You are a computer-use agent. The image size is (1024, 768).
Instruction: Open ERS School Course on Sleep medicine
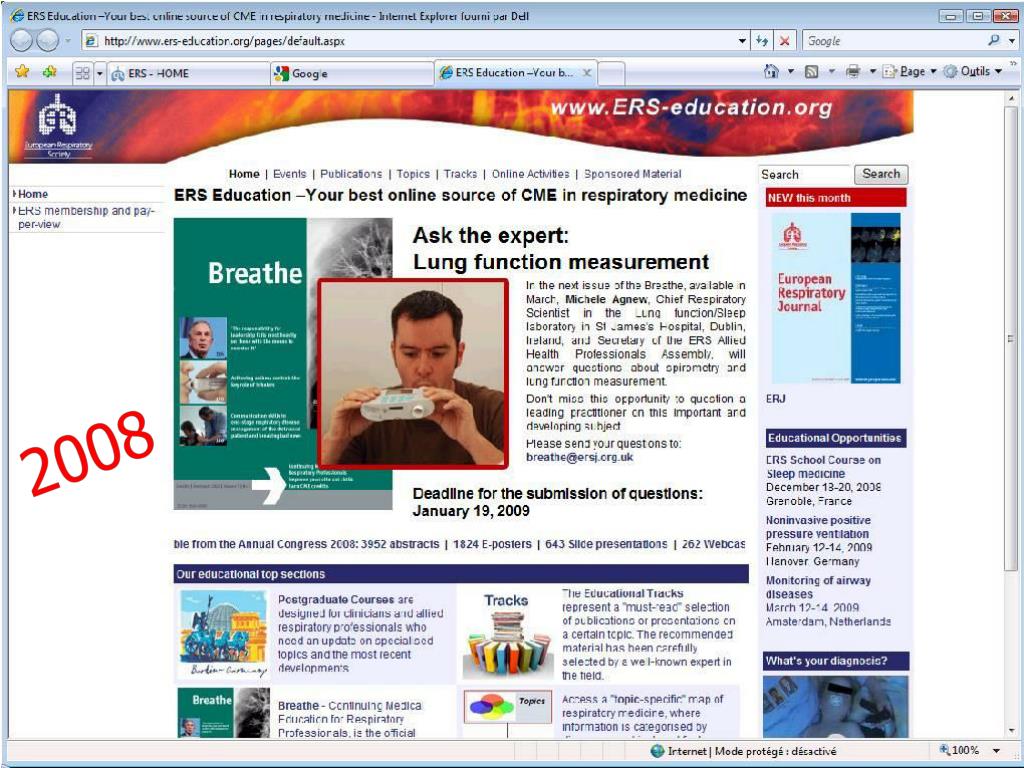coord(823,466)
